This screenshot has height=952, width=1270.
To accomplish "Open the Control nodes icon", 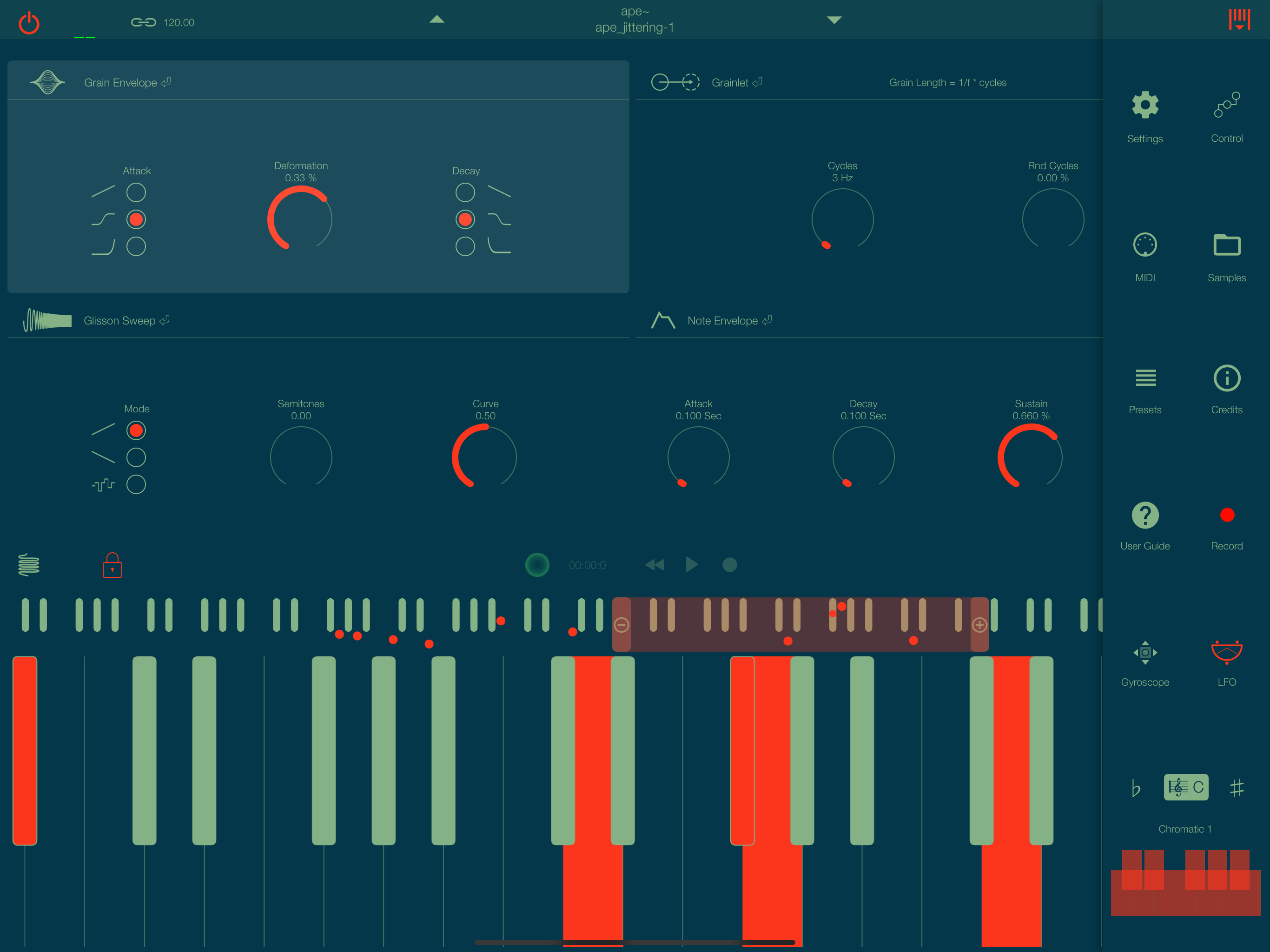I will [x=1227, y=105].
